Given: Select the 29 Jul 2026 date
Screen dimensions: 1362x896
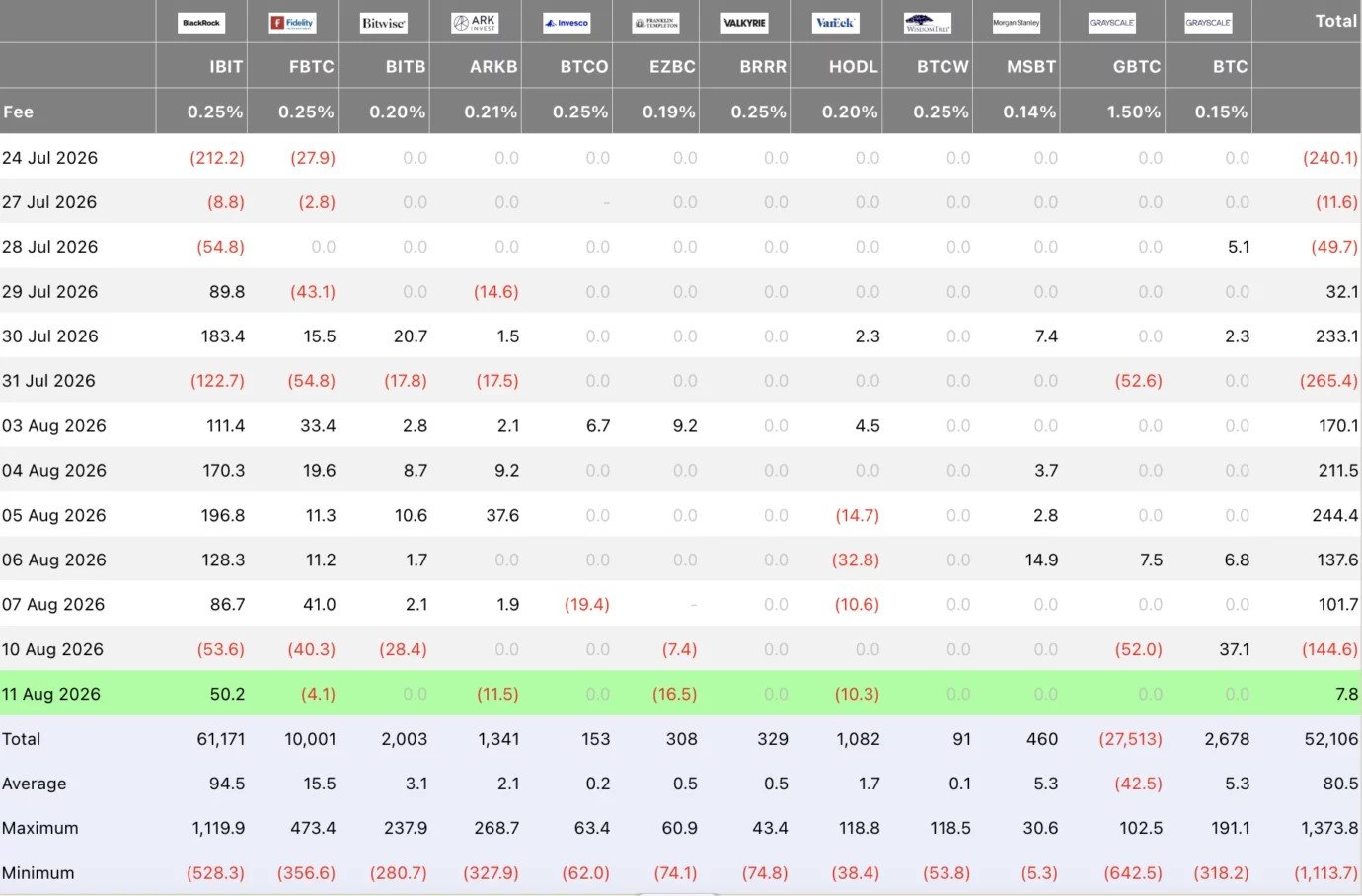Looking at the screenshot, I should (49, 292).
